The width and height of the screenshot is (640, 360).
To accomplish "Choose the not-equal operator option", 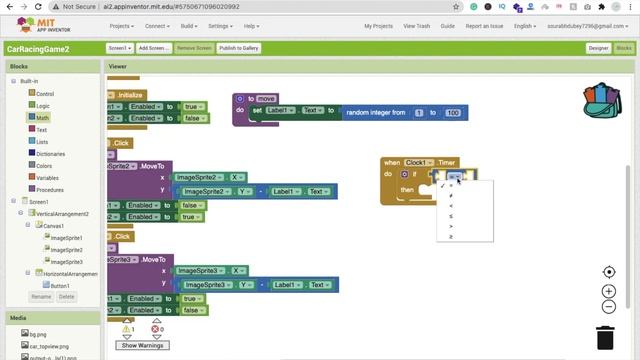I will pyautogui.click(x=451, y=196).
